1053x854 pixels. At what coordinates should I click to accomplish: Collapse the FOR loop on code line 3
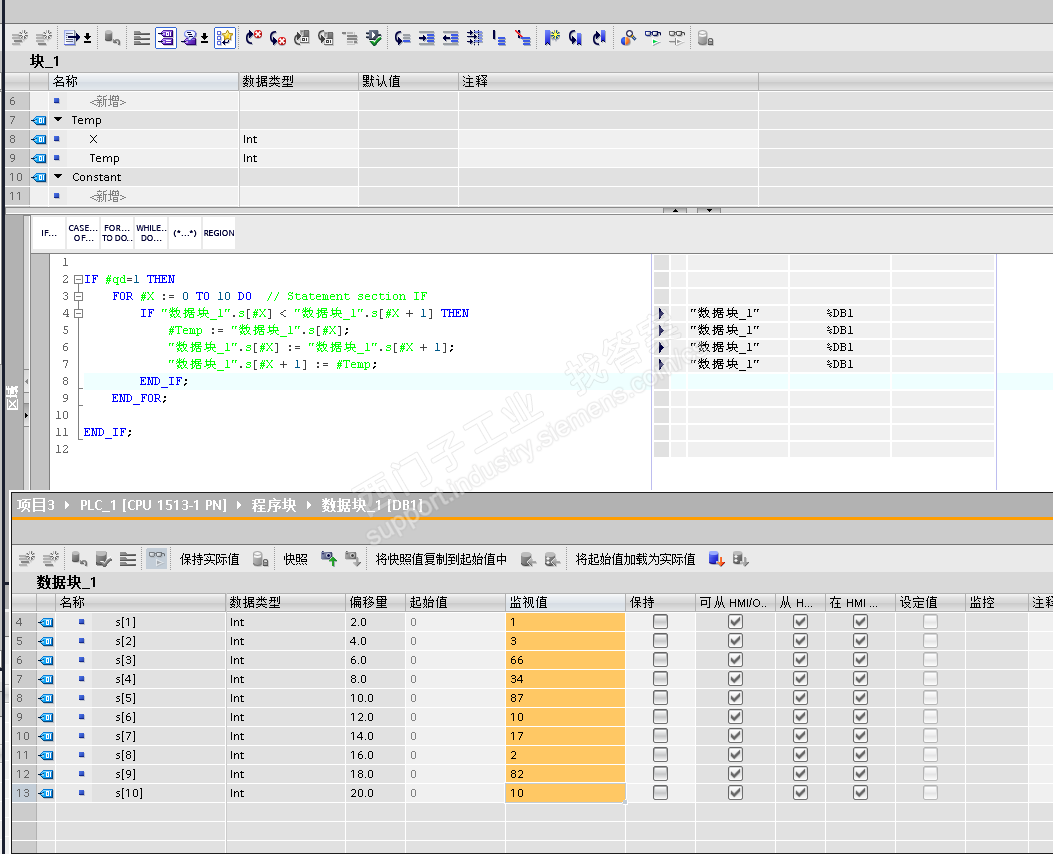pos(78,297)
